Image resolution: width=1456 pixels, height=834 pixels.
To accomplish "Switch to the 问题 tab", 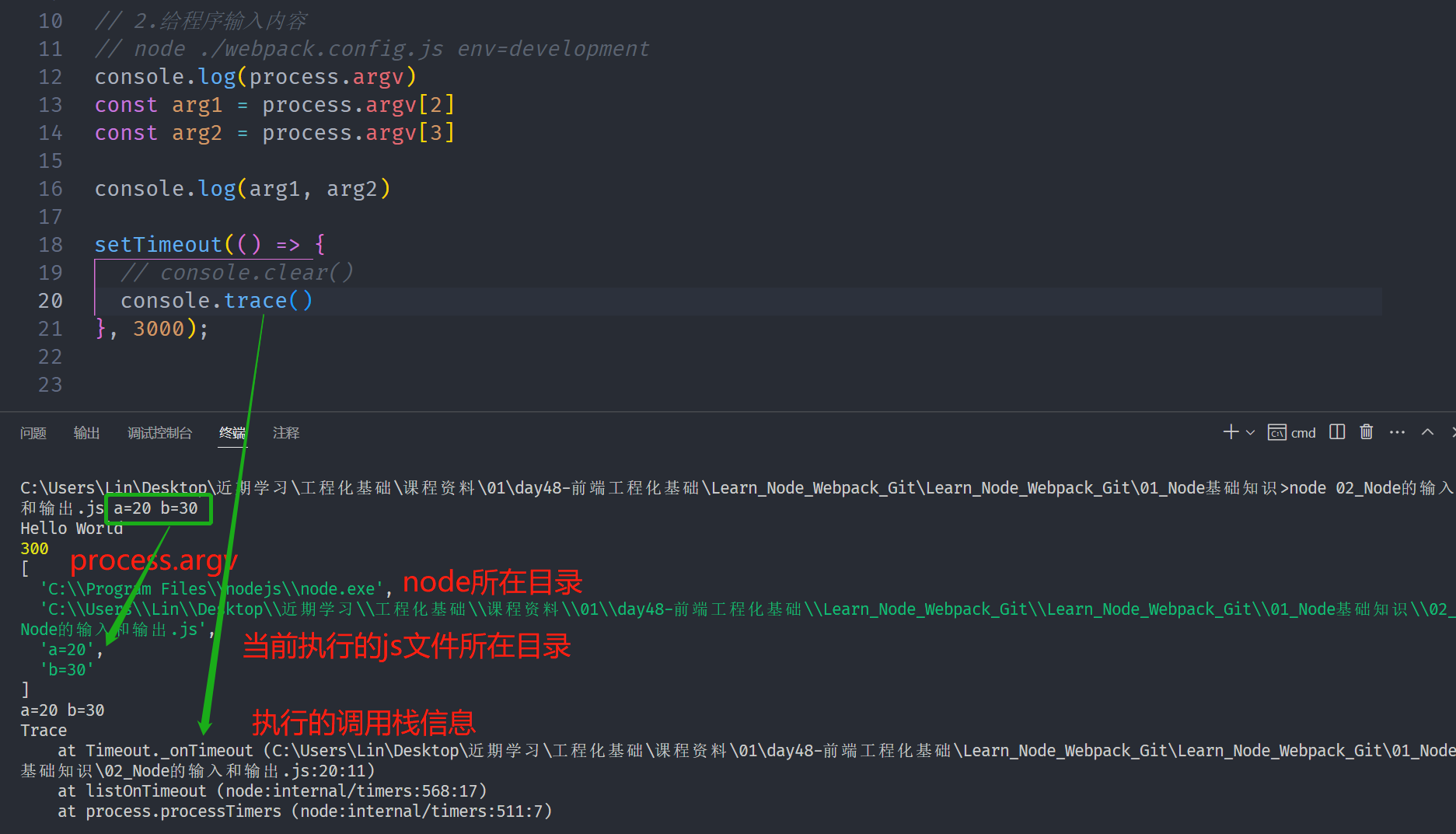I will (33, 433).
